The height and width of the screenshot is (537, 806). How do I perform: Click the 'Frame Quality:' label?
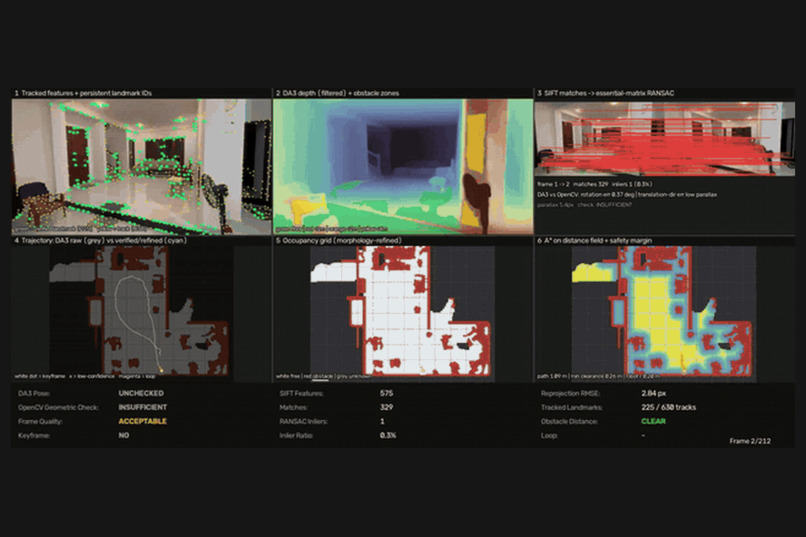(x=40, y=421)
